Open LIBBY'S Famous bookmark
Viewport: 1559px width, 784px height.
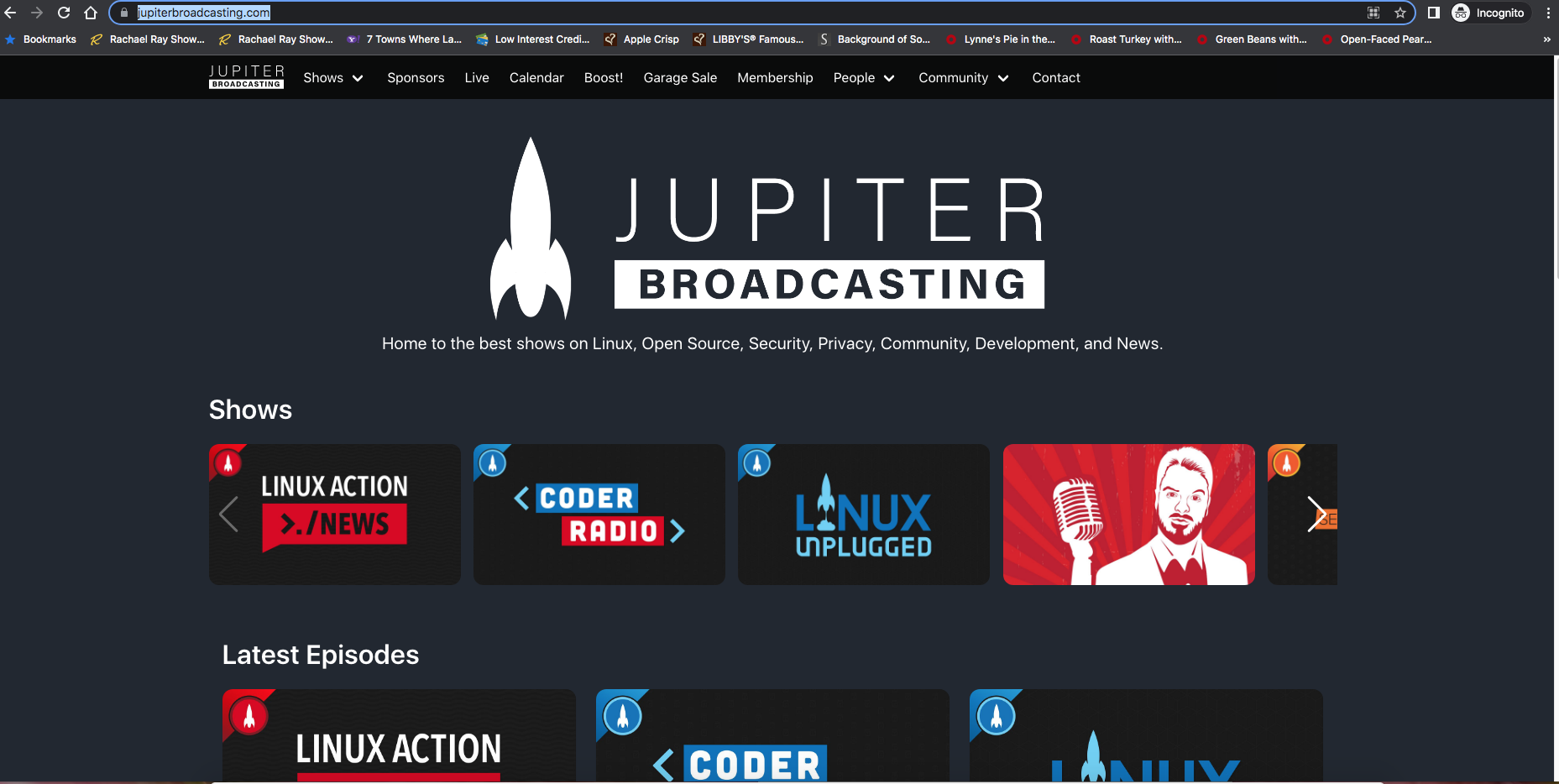click(749, 39)
